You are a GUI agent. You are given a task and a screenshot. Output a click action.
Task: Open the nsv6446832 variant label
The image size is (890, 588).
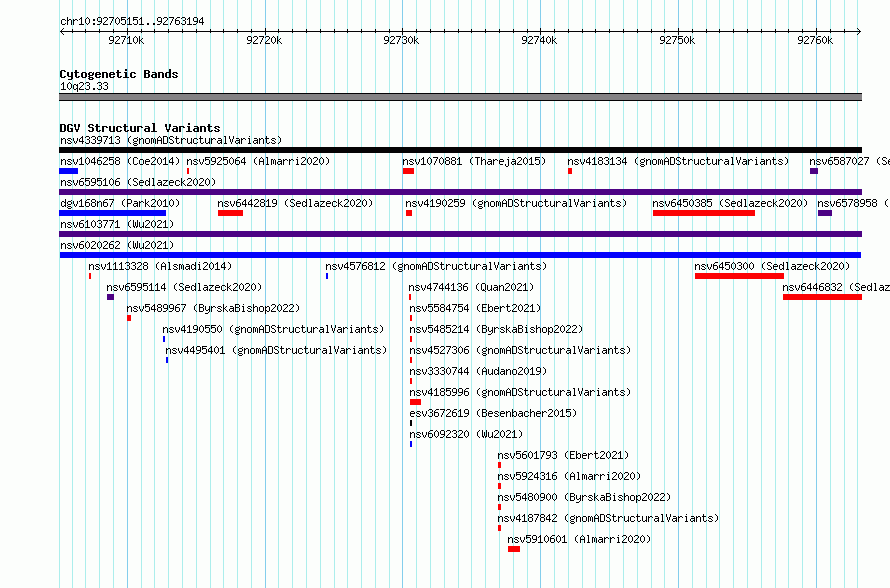click(x=836, y=287)
